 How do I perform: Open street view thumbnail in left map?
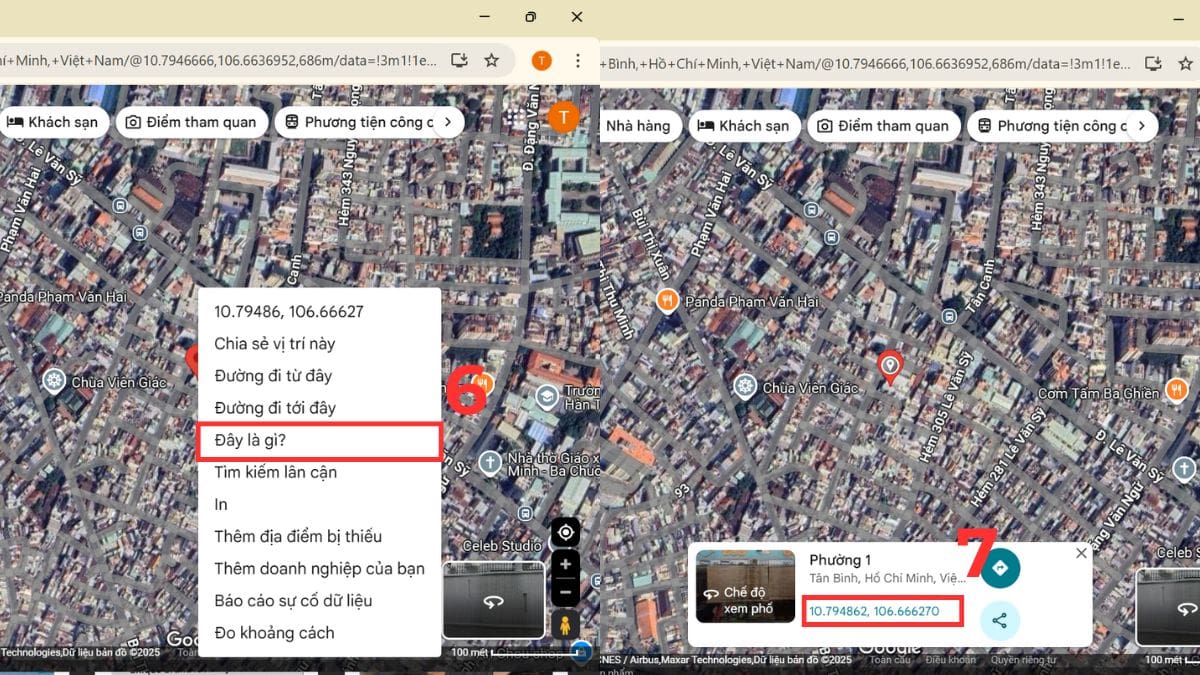point(493,600)
